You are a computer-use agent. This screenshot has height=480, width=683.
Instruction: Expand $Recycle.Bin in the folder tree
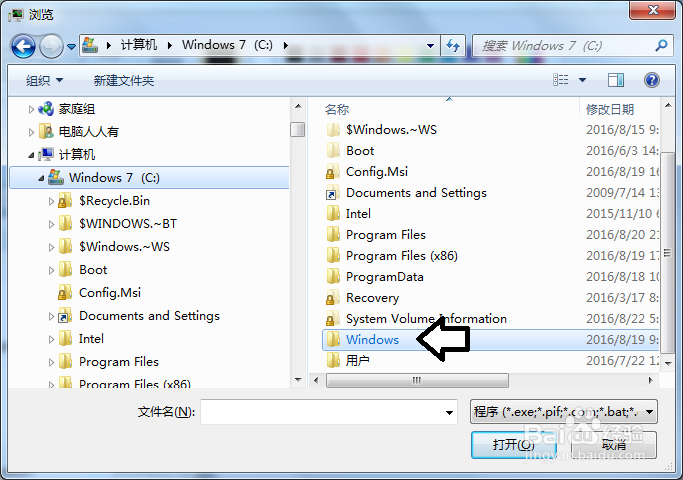[x=51, y=201]
